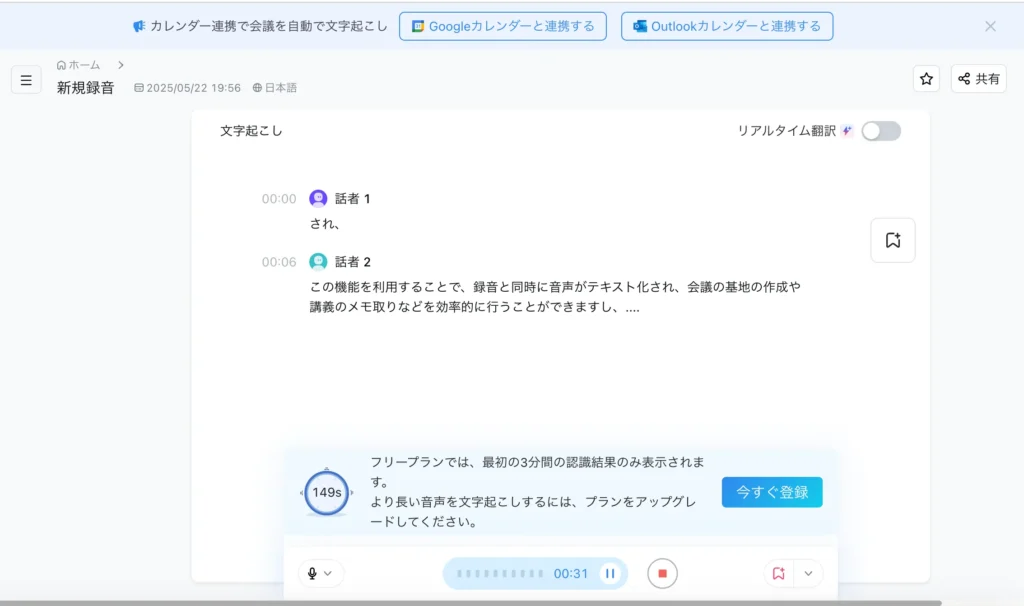Navigate to ホーム in the breadcrumb
Image resolution: width=1024 pixels, height=606 pixels.
[81, 63]
